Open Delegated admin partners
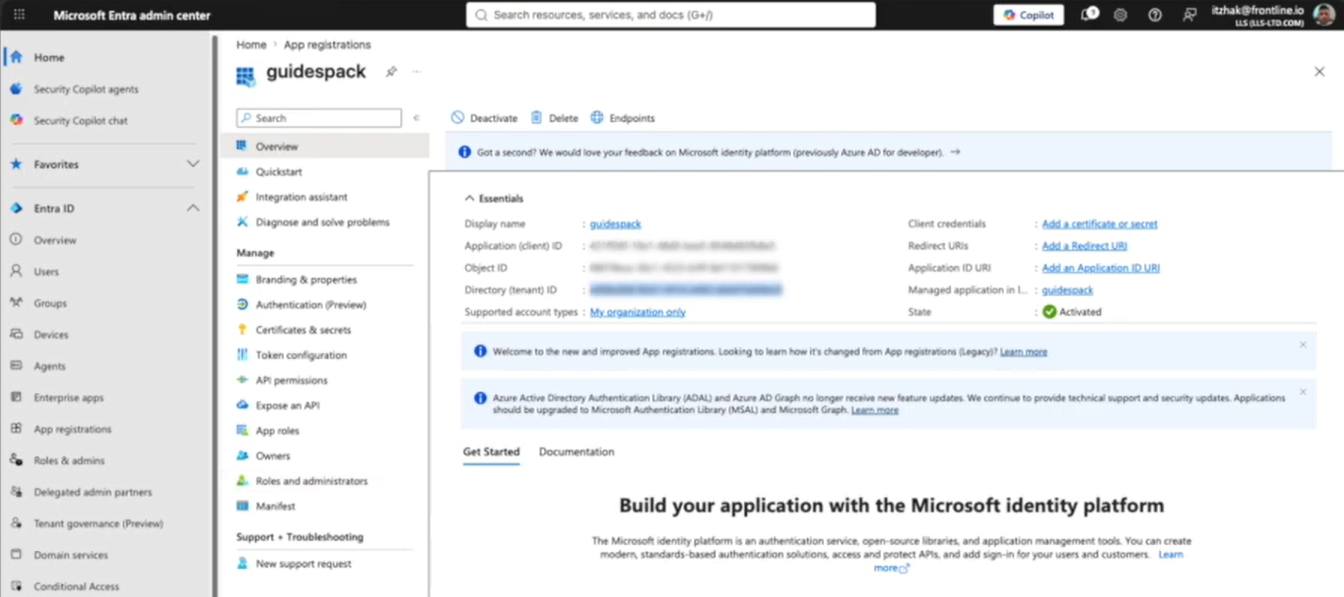The image size is (1344, 597). coord(92,492)
